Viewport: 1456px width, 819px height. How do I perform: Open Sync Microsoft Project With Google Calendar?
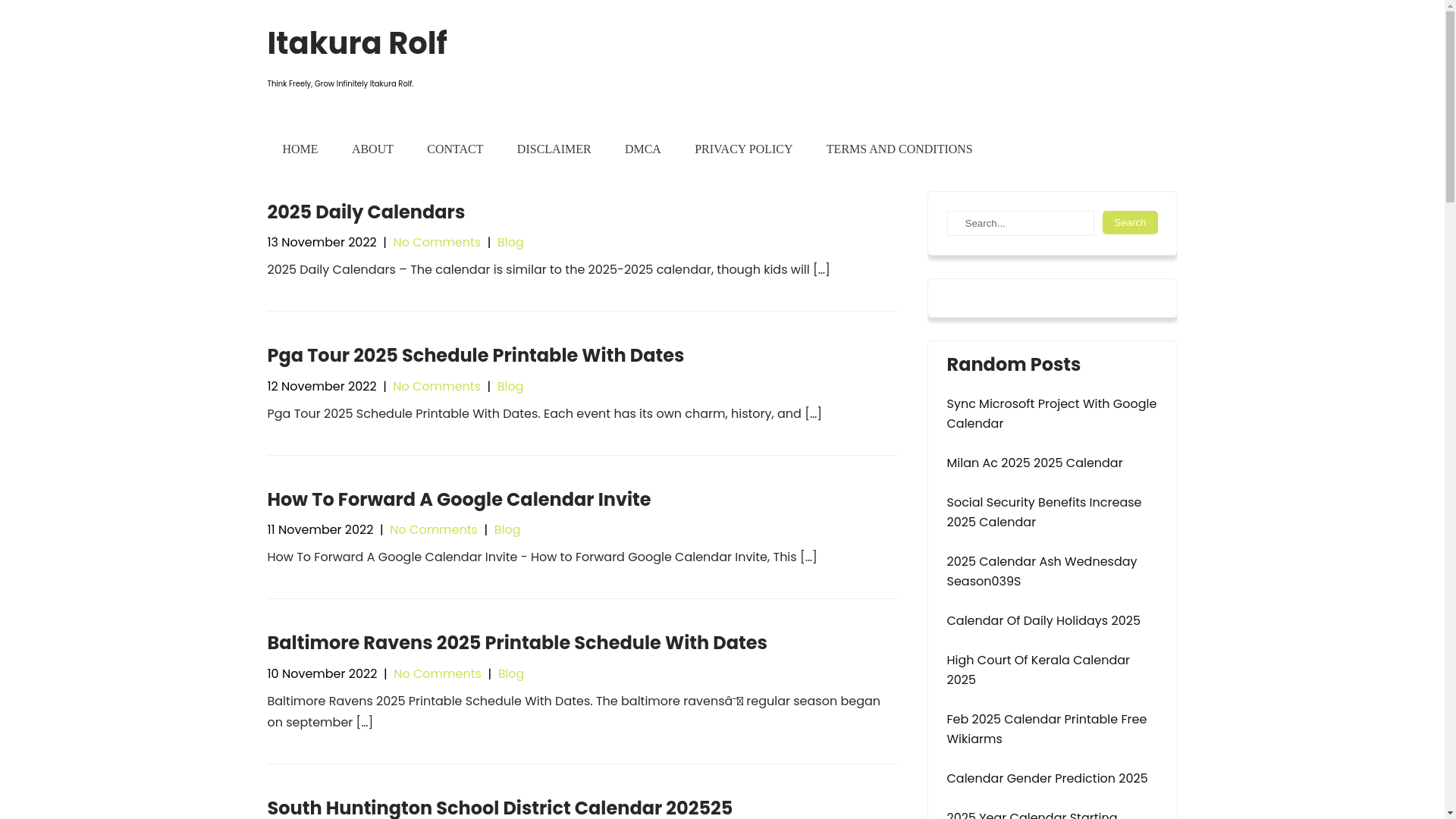[1051, 414]
